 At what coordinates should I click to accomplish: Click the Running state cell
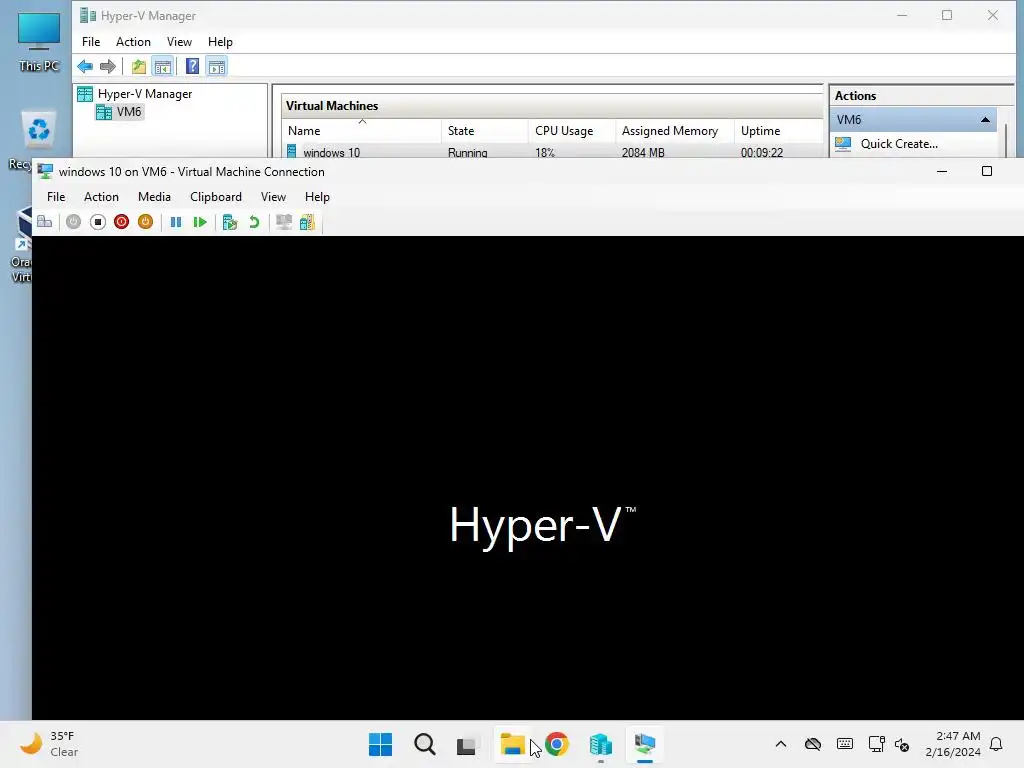tap(468, 153)
